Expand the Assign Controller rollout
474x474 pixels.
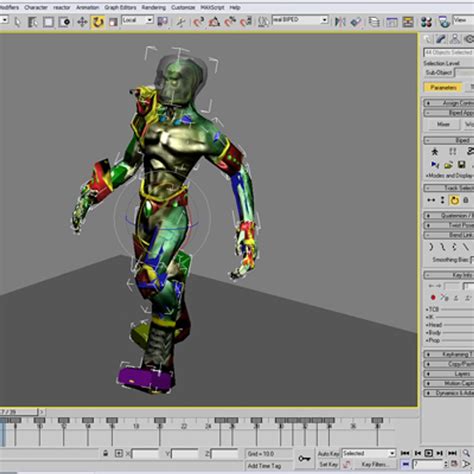tap(449, 103)
